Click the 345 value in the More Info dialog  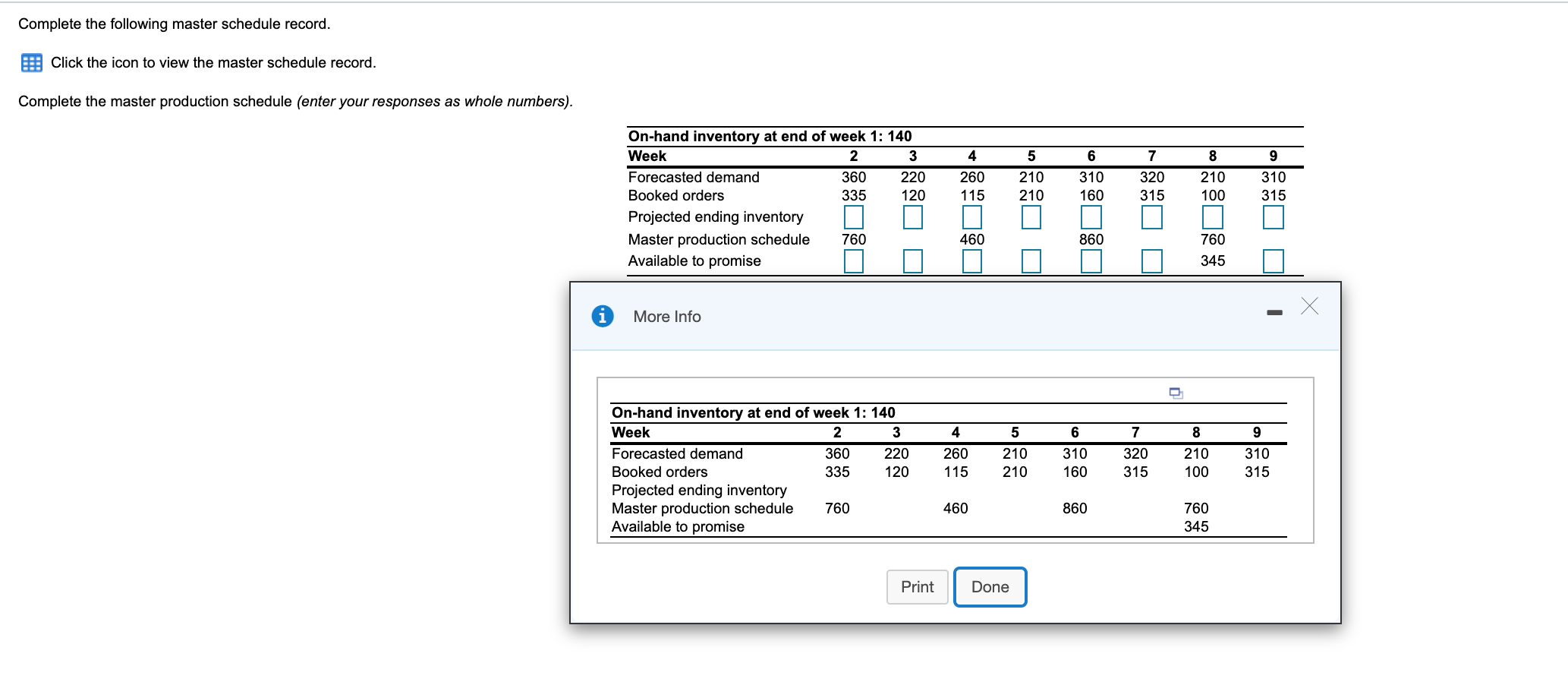point(1196,526)
